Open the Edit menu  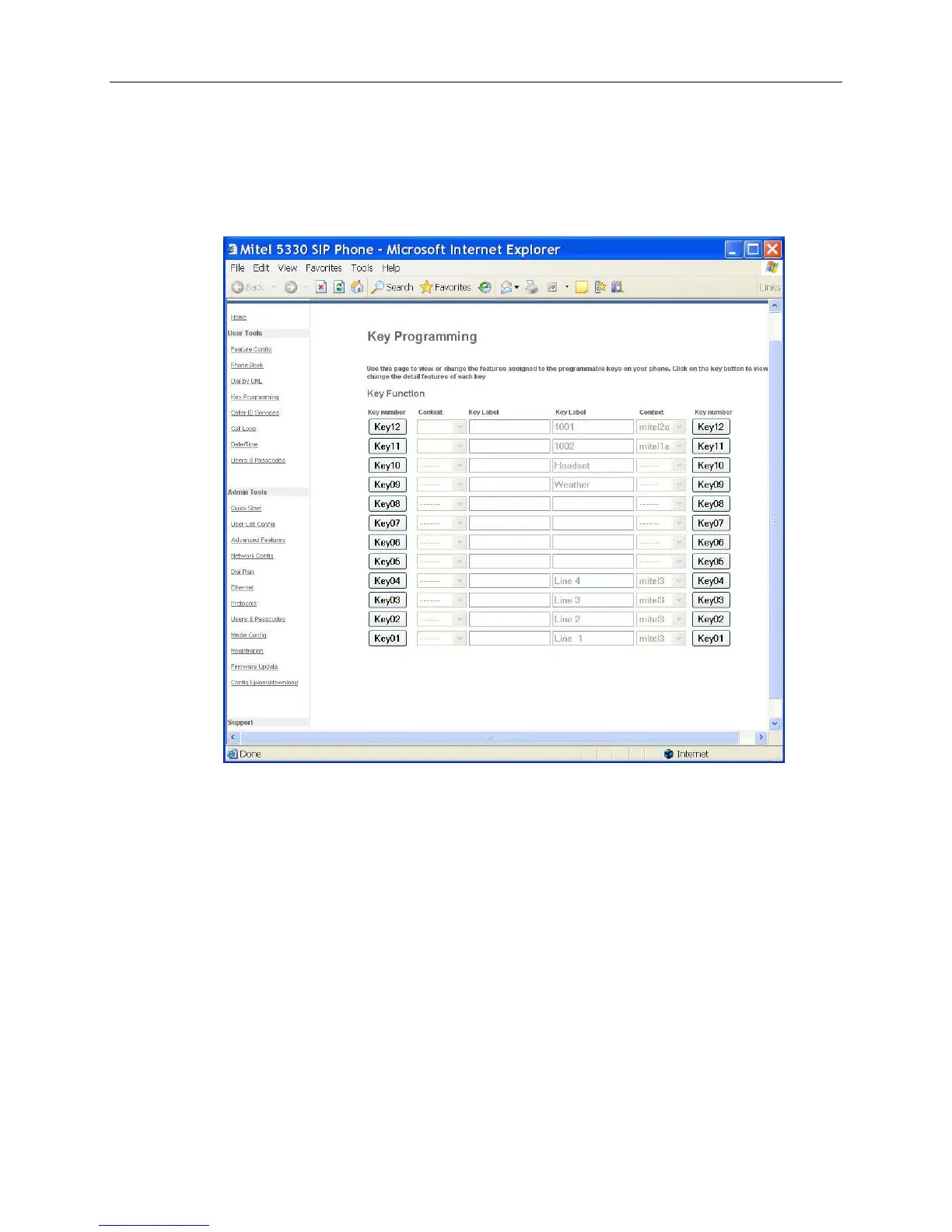click(x=261, y=268)
